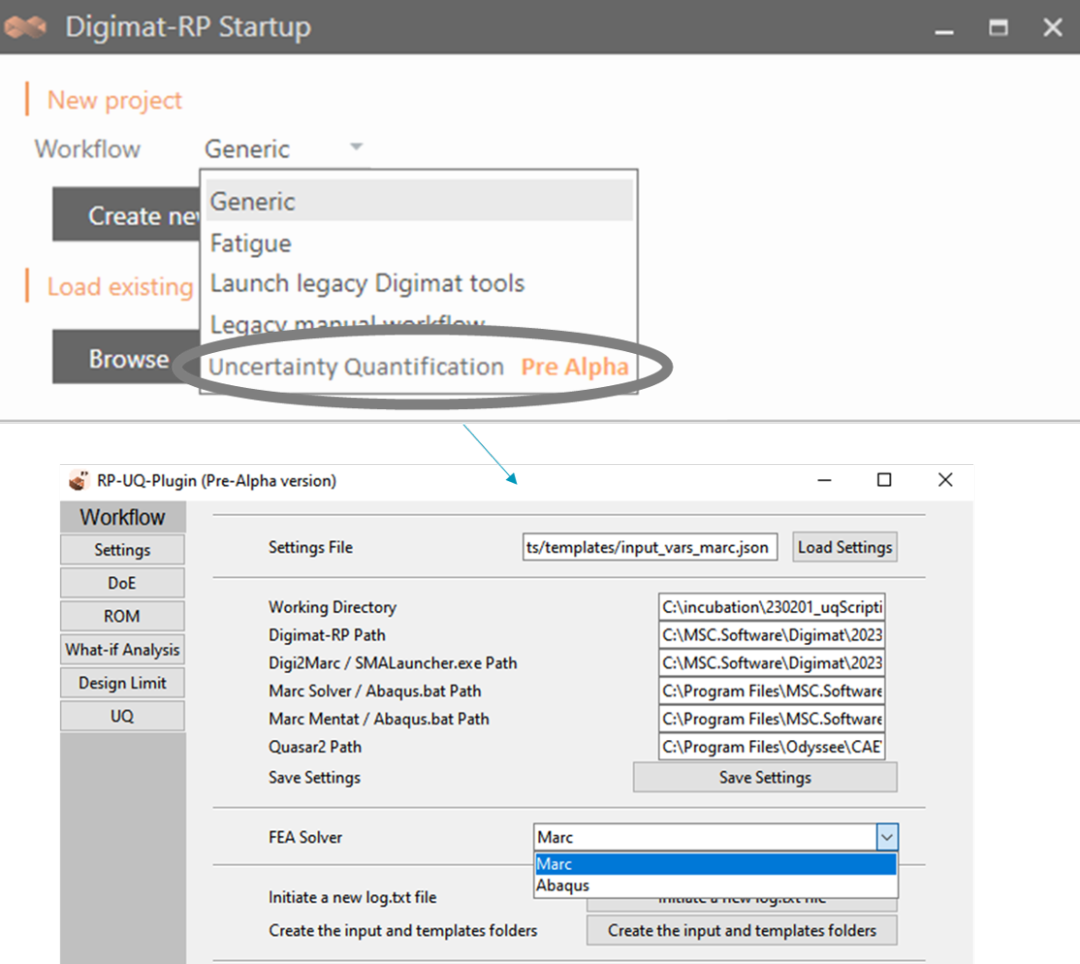Click the FEA Solver dropdown arrow

(x=887, y=837)
